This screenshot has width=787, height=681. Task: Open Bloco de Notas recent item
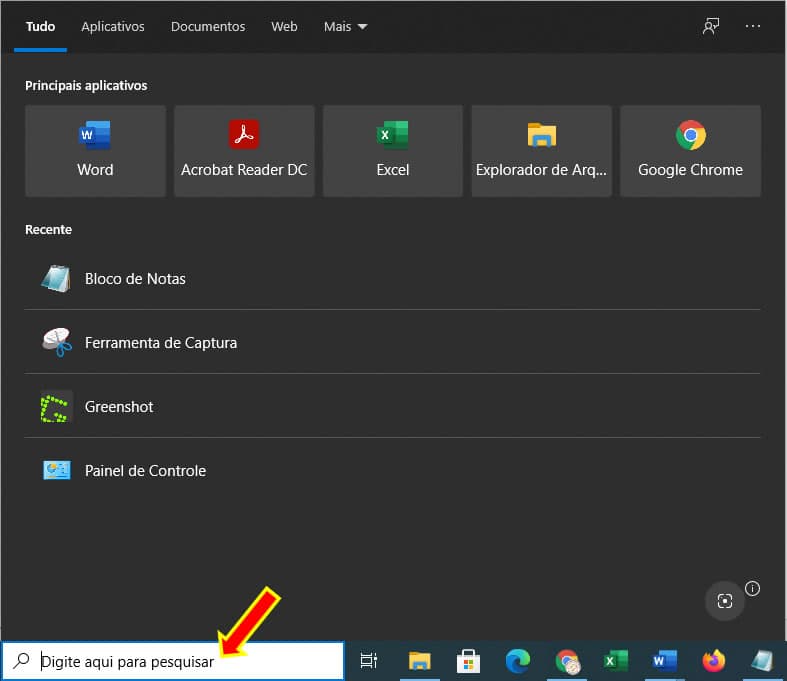(392, 279)
